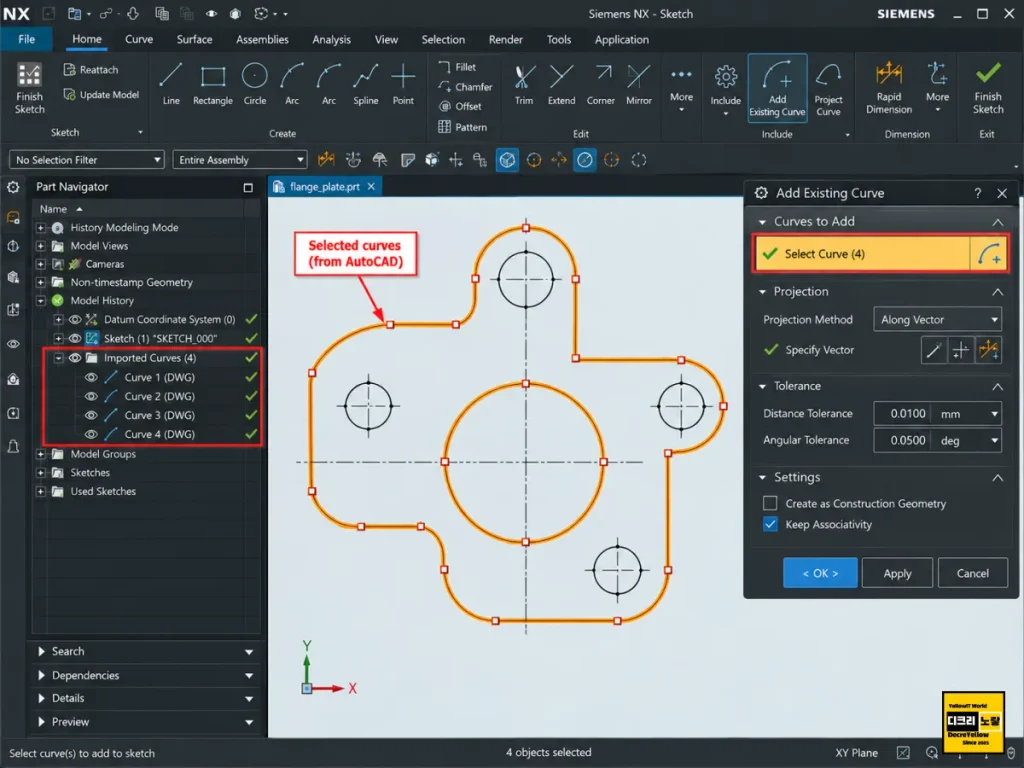This screenshot has height=768, width=1024.
Task: Click the Project Curve tool
Action: (828, 89)
